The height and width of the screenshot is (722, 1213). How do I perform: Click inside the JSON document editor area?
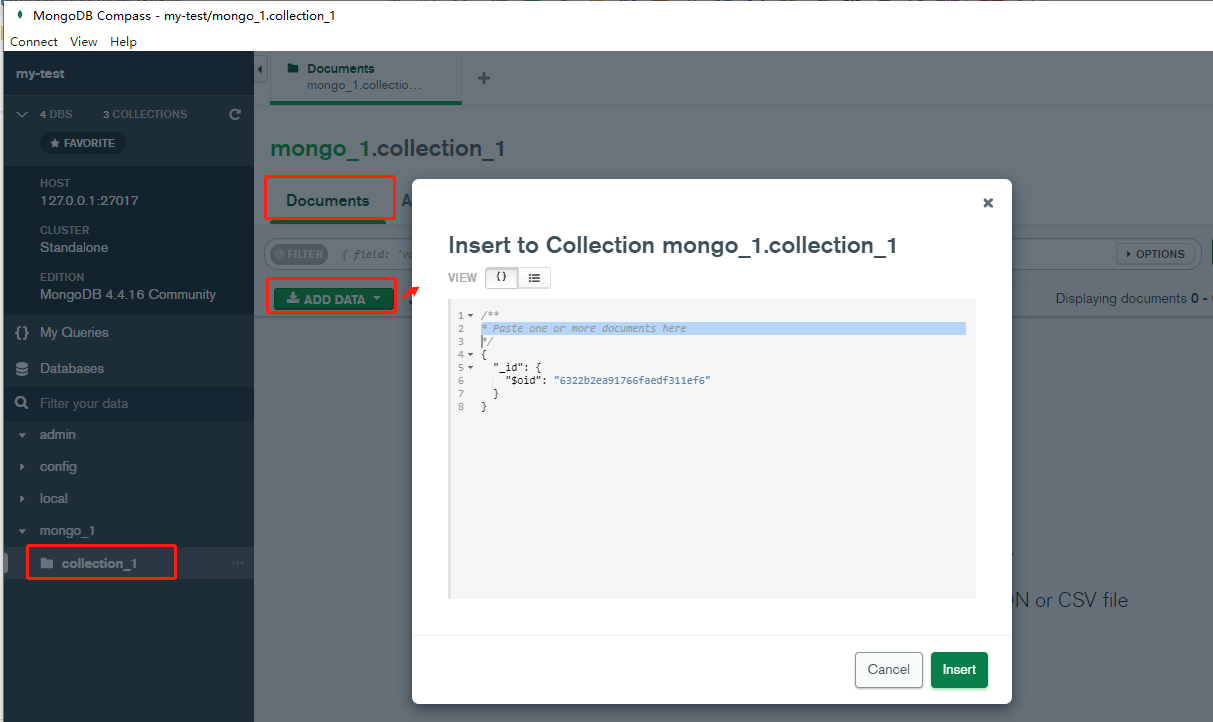(713, 448)
